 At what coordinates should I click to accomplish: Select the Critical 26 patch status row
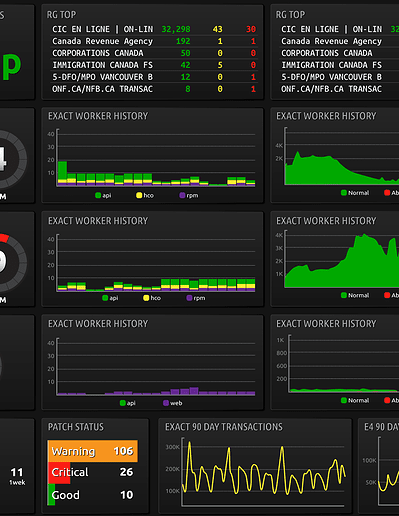93,472
